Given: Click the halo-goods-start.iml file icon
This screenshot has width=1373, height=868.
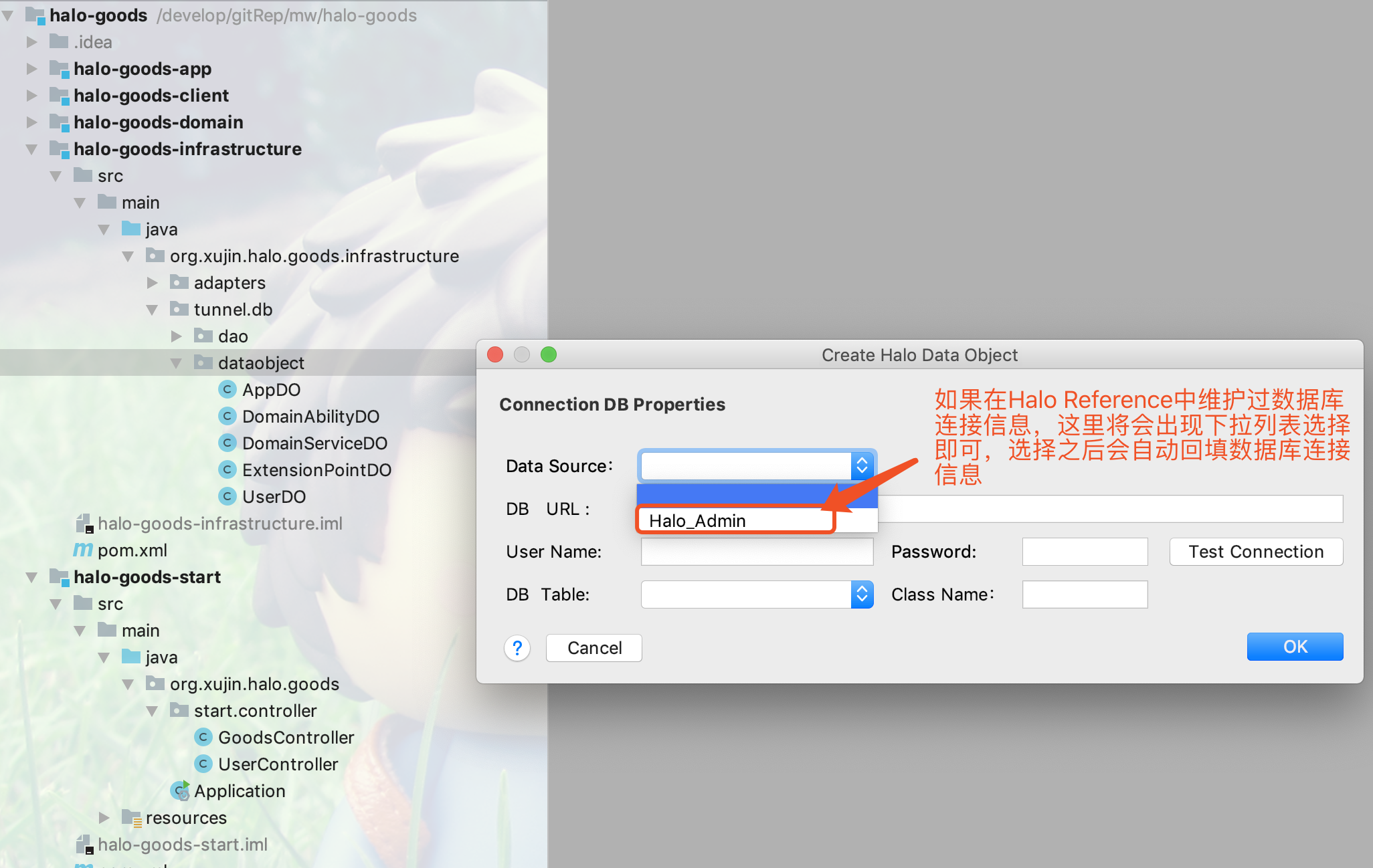Looking at the screenshot, I should (84, 844).
